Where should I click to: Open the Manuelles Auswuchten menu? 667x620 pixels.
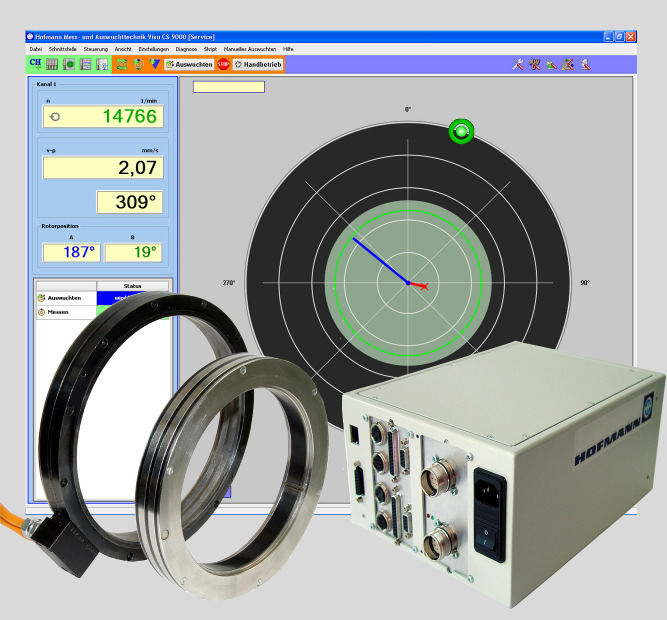pos(250,49)
